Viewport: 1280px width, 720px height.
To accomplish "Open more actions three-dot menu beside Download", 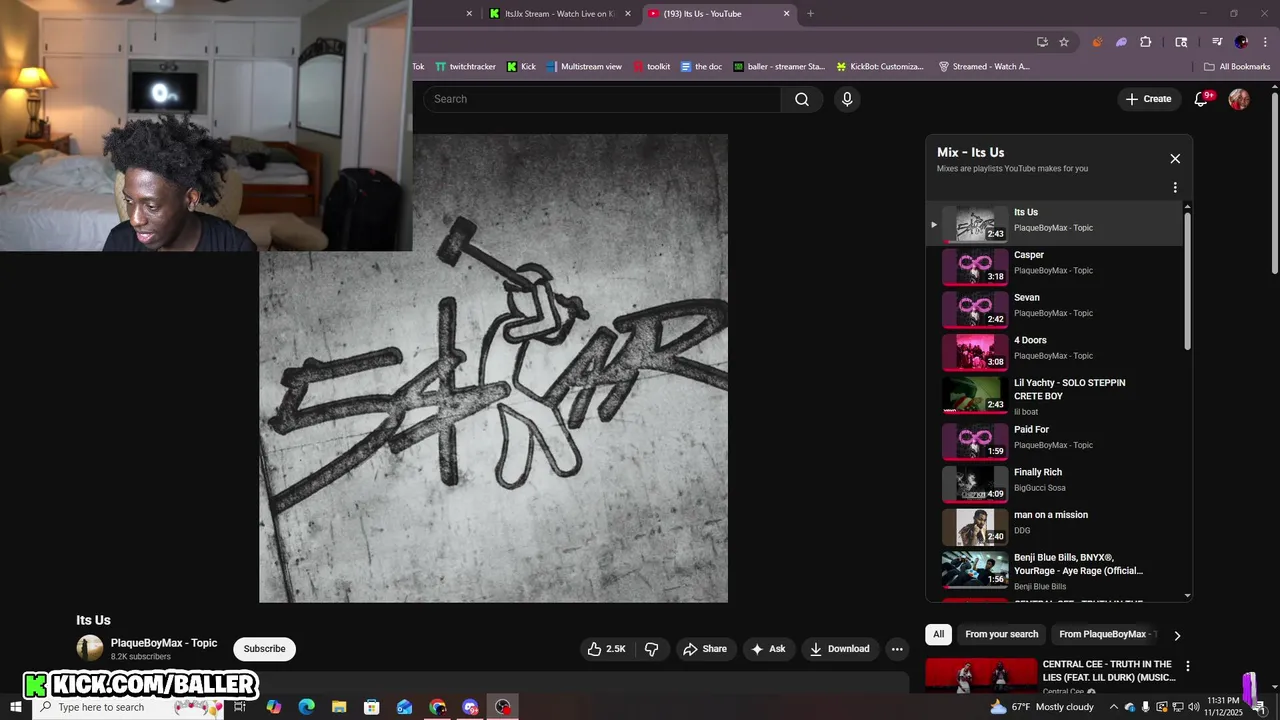I will coord(897,649).
